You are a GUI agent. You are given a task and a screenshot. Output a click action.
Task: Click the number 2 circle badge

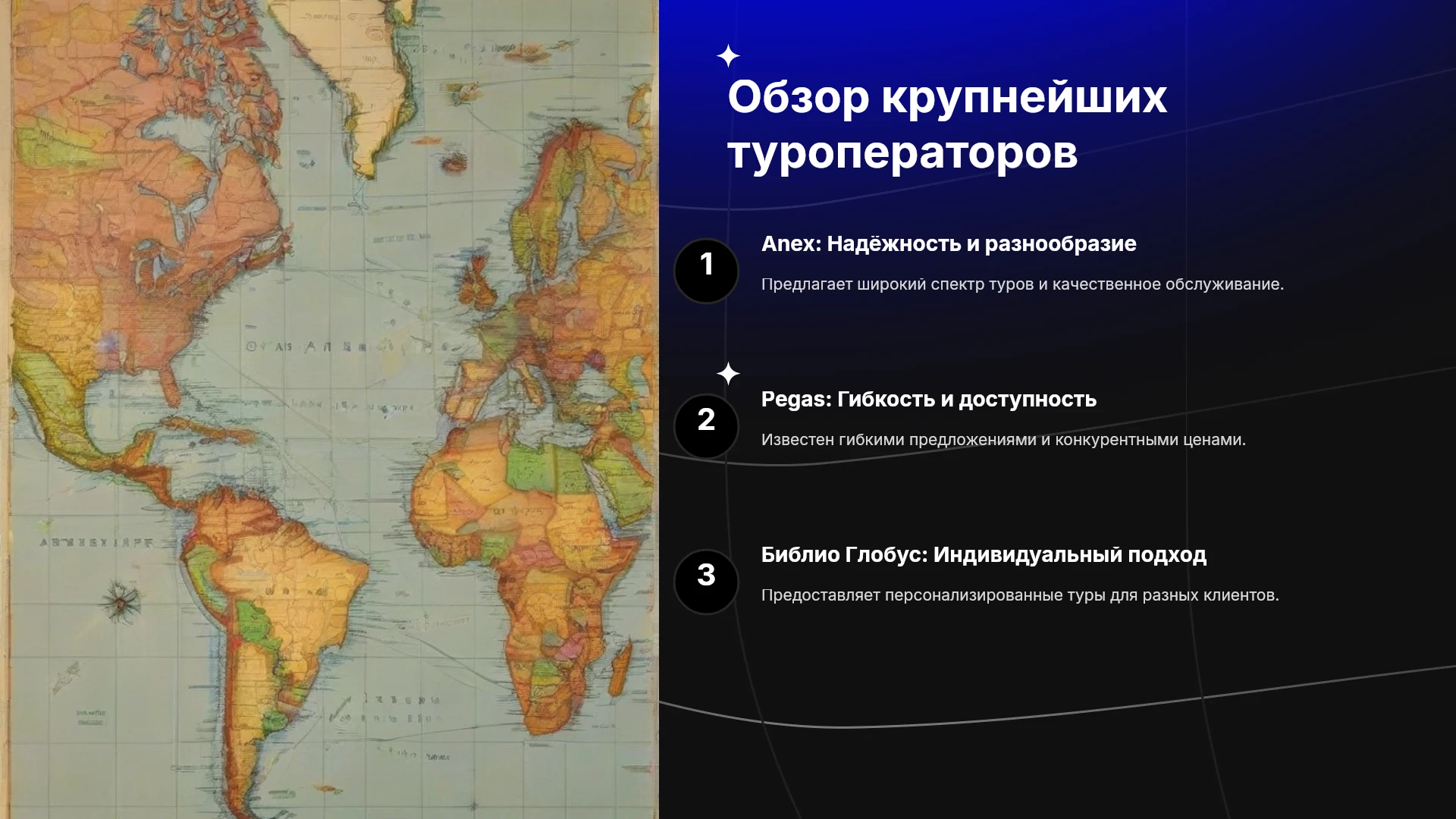706,426
